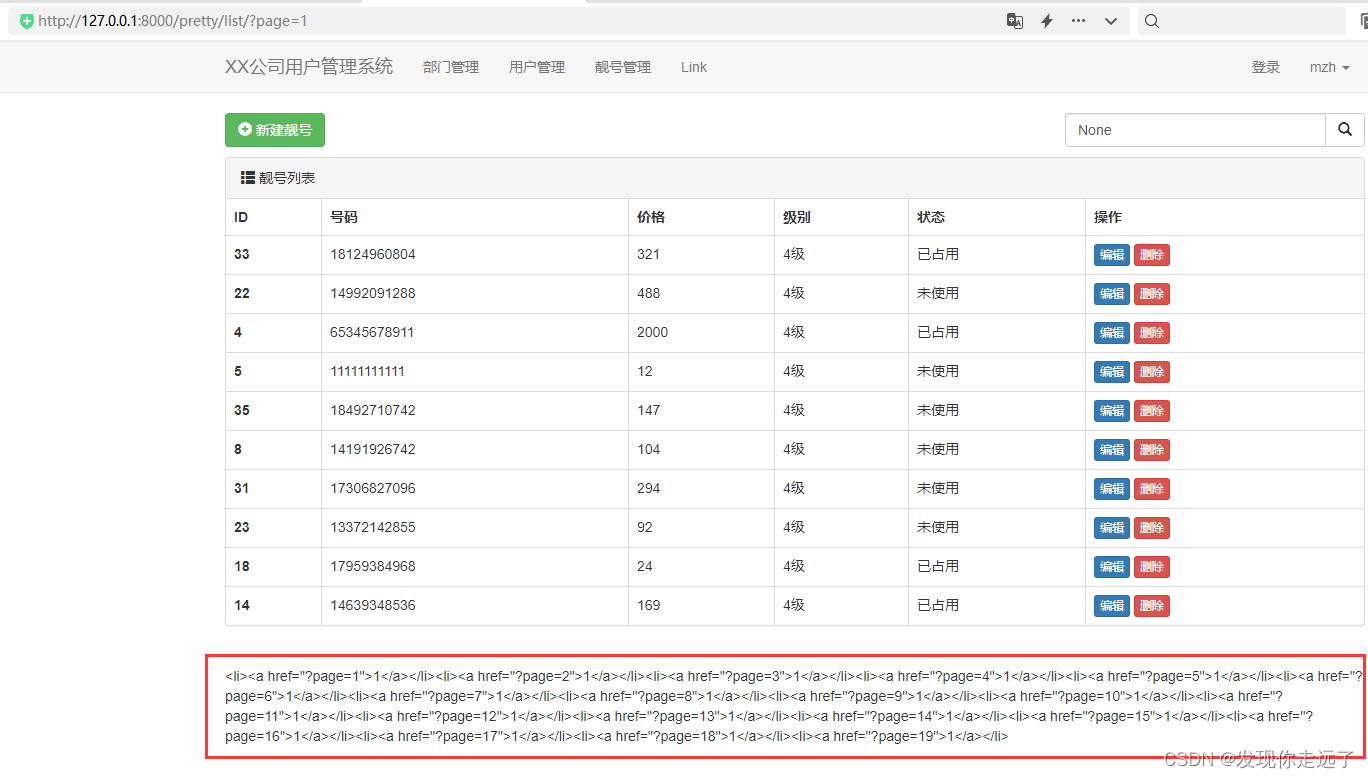Edit number 14639348536 row
The image size is (1368, 778).
(x=1112, y=606)
